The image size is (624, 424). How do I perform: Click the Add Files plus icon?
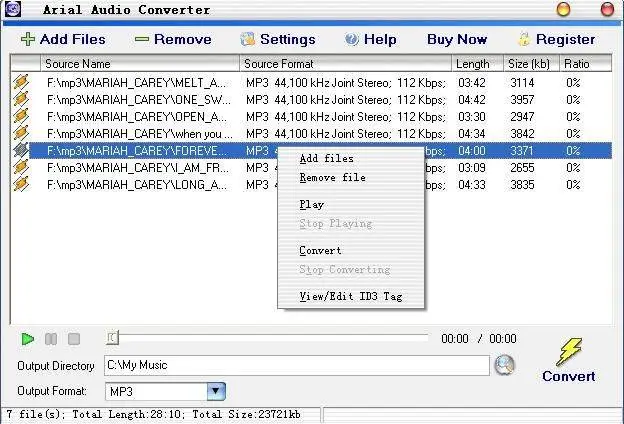point(27,39)
